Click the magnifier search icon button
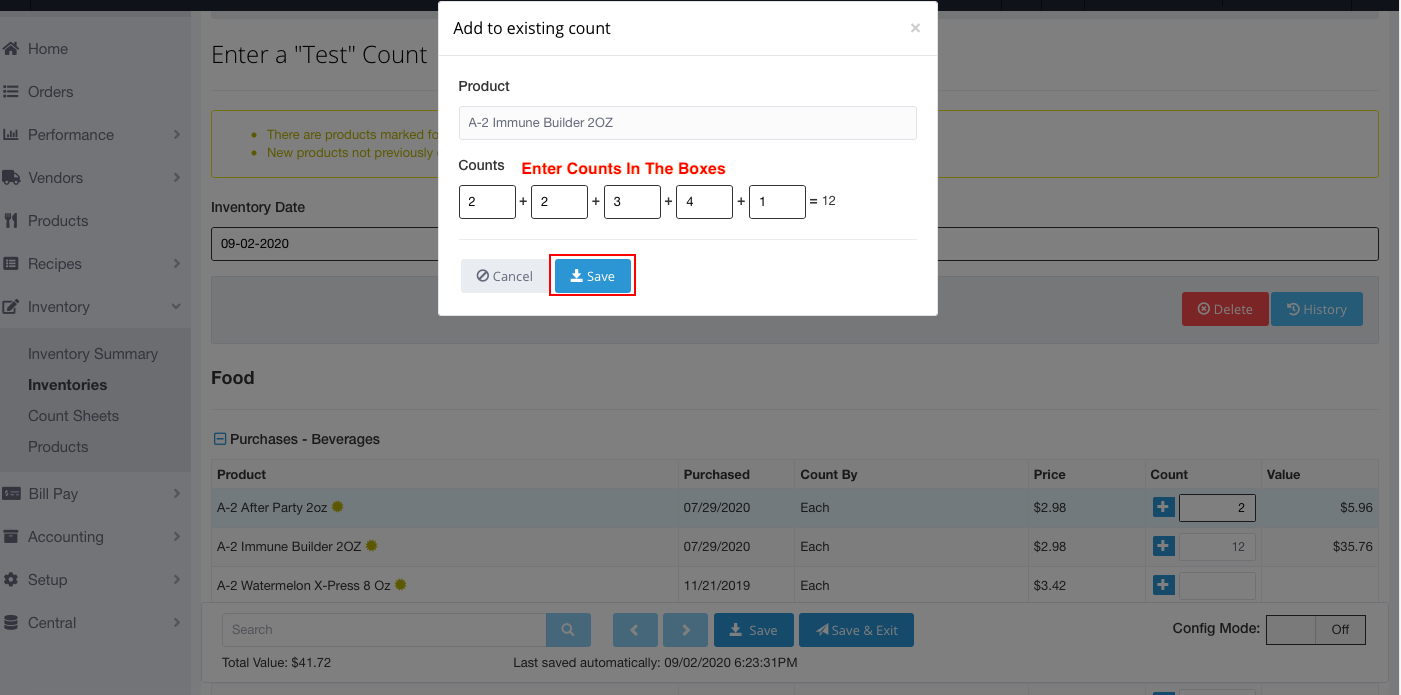Screen dimensions: 1401x695 (568, 630)
